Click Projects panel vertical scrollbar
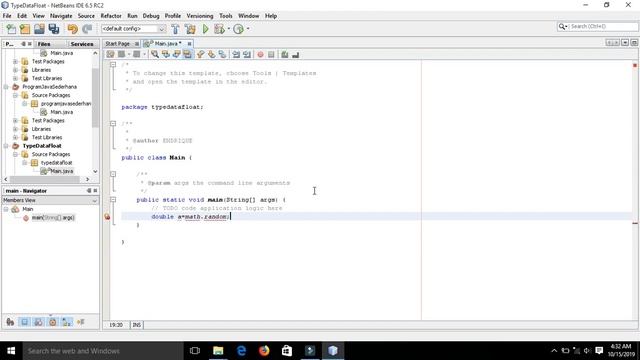 (95, 98)
